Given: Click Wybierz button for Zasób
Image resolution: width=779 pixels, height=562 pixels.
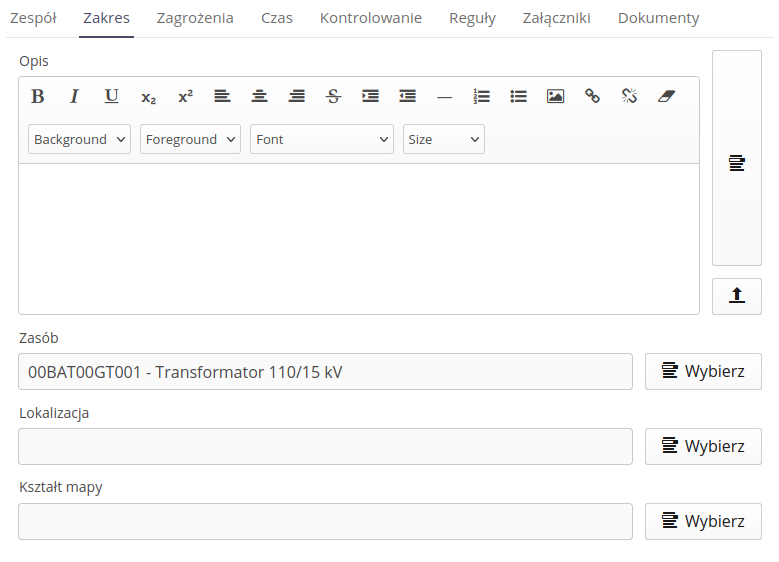Looking at the screenshot, I should pyautogui.click(x=703, y=371).
